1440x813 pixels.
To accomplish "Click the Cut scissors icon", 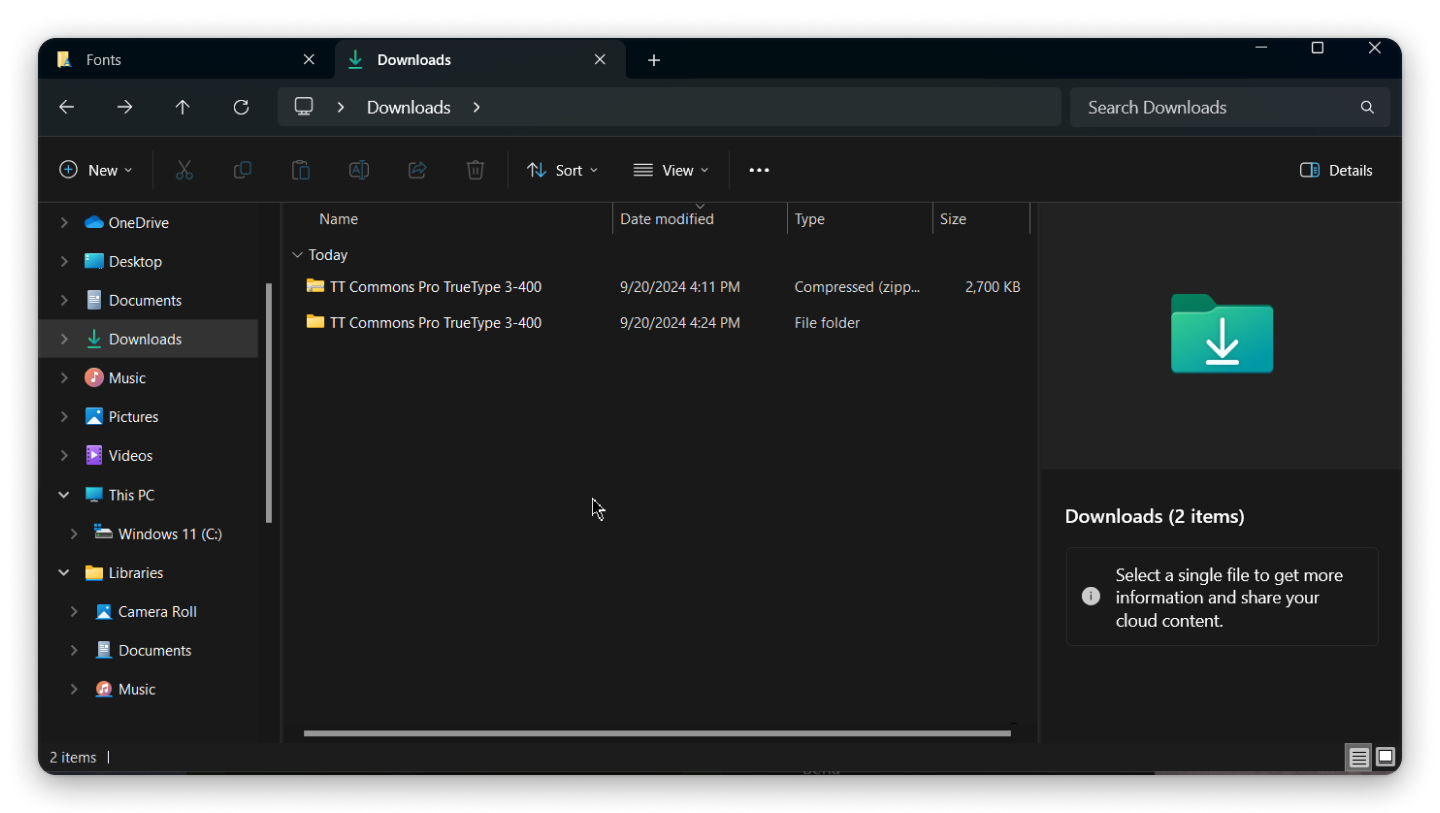I will 184,170.
